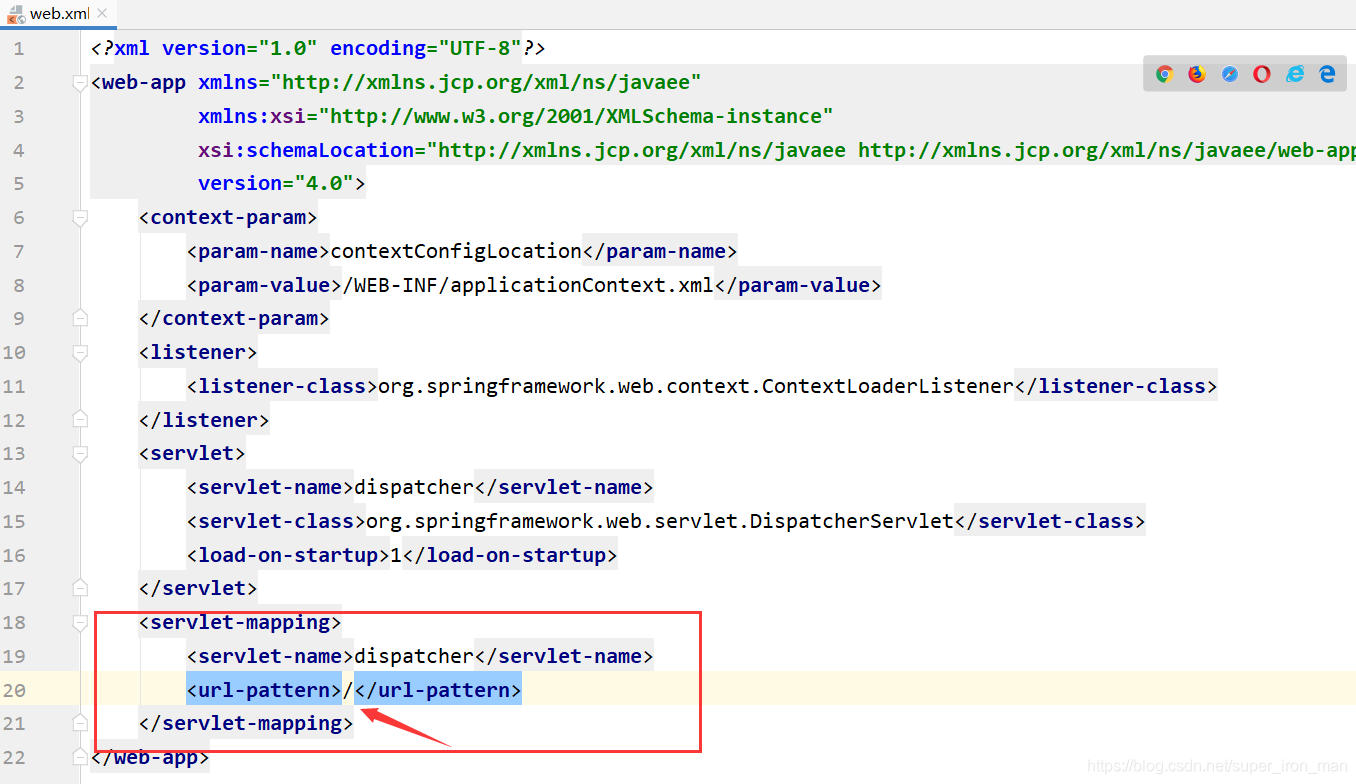Click the opening listener-class tag
This screenshot has height=784, width=1356.
click(x=282, y=386)
